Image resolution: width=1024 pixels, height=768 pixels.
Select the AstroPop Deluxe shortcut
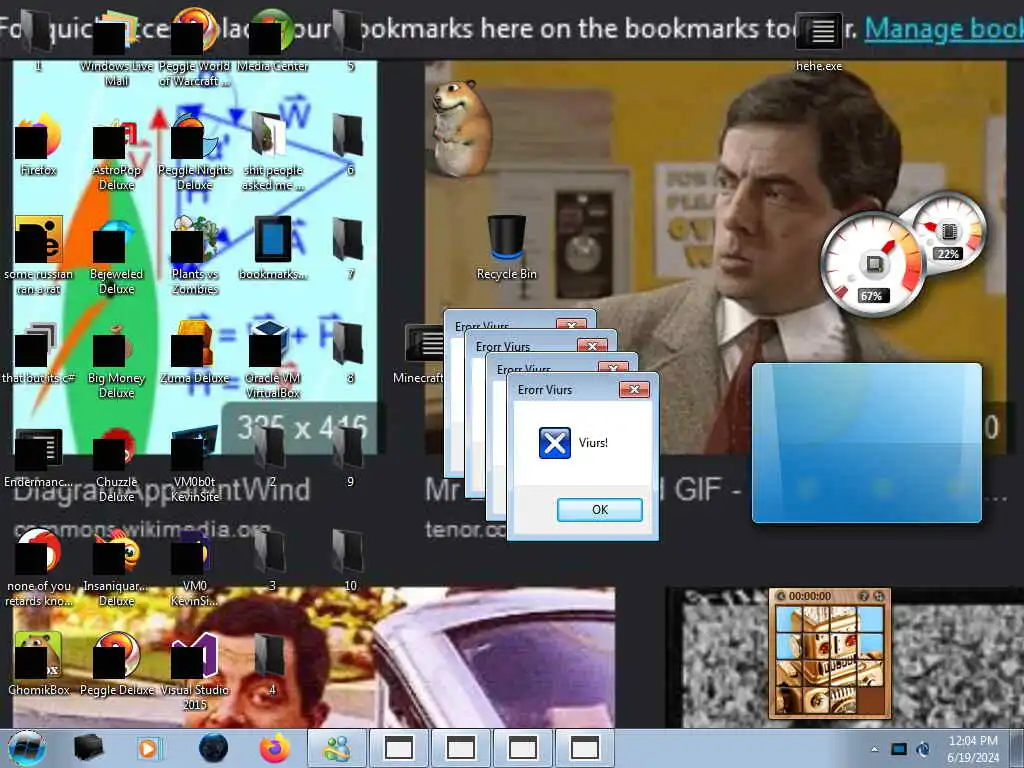click(116, 153)
